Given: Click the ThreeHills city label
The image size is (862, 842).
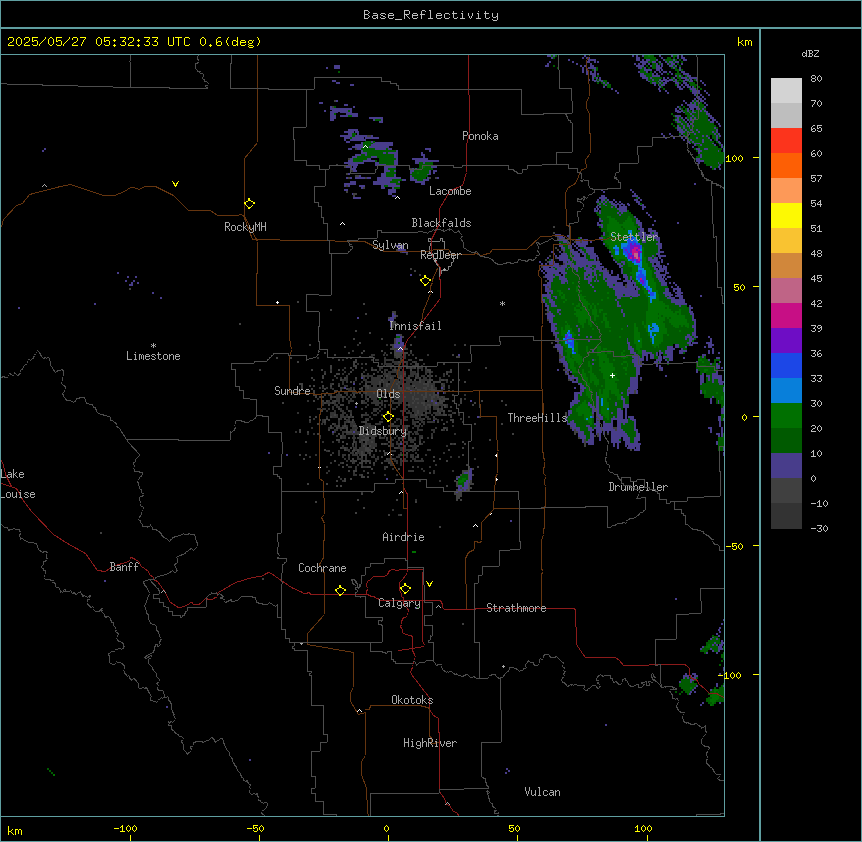Looking at the screenshot, I should [x=537, y=418].
